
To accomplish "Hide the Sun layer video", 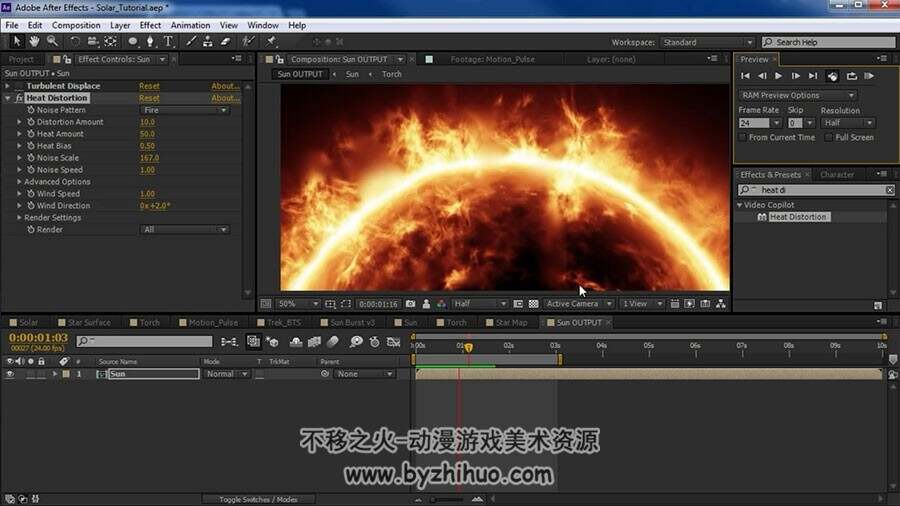I will [9, 373].
